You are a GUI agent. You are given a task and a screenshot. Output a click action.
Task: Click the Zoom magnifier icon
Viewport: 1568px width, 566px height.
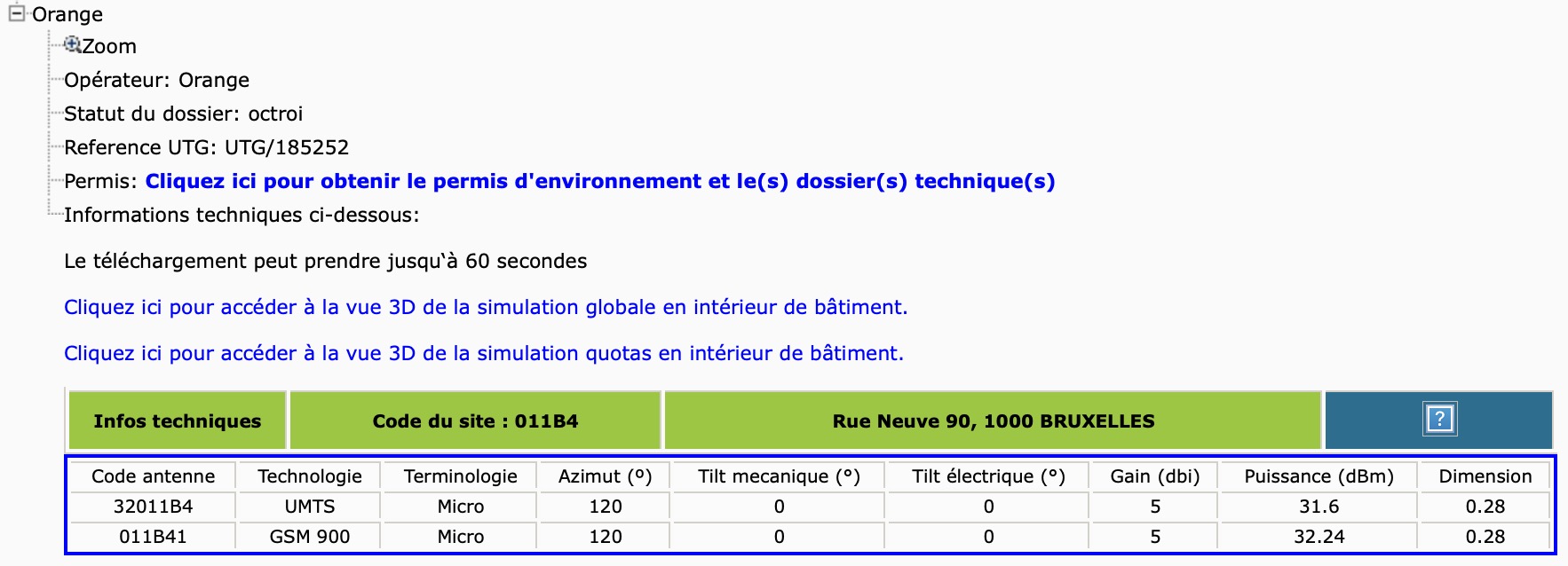coord(72,44)
